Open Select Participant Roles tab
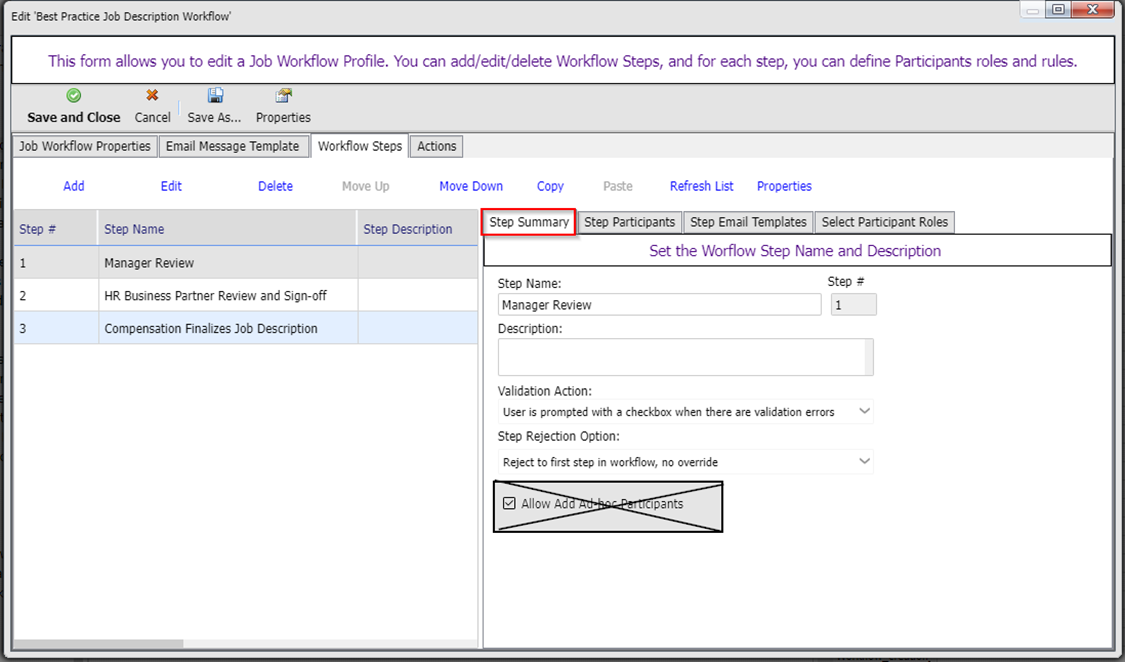The image size is (1125, 662). [884, 222]
